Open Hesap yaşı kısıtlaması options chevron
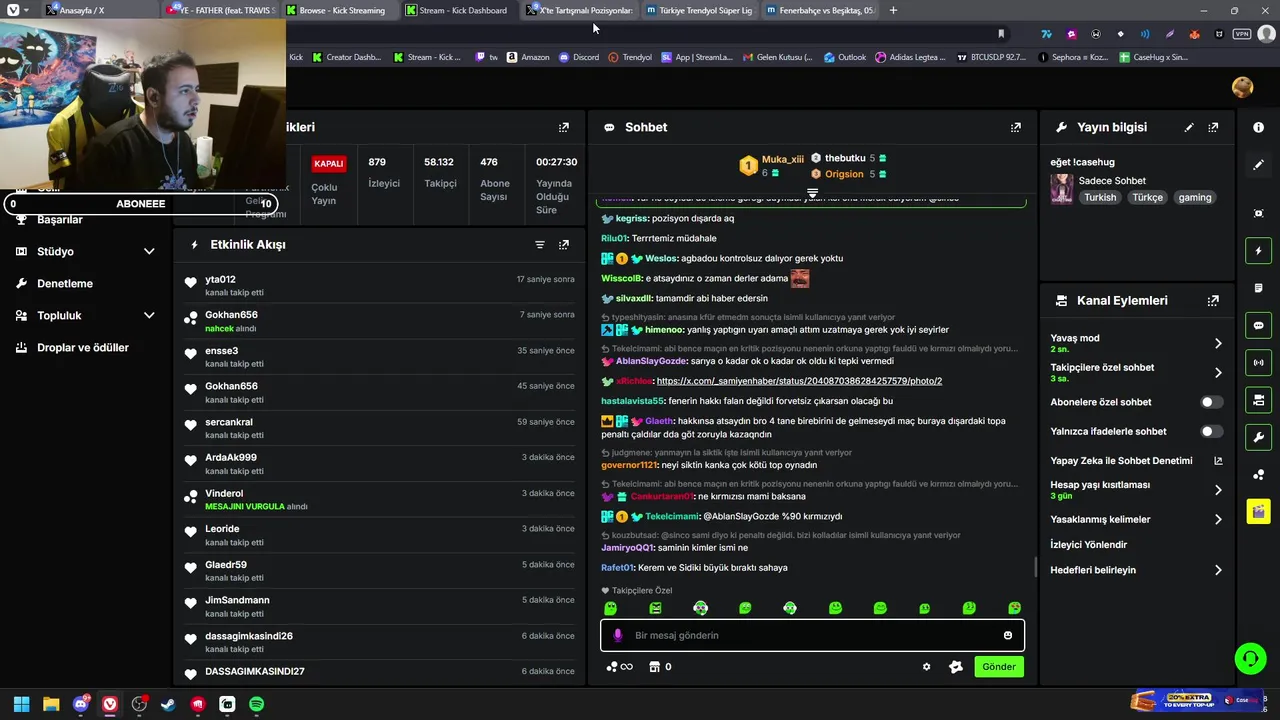This screenshot has width=1280, height=720. (x=1218, y=490)
